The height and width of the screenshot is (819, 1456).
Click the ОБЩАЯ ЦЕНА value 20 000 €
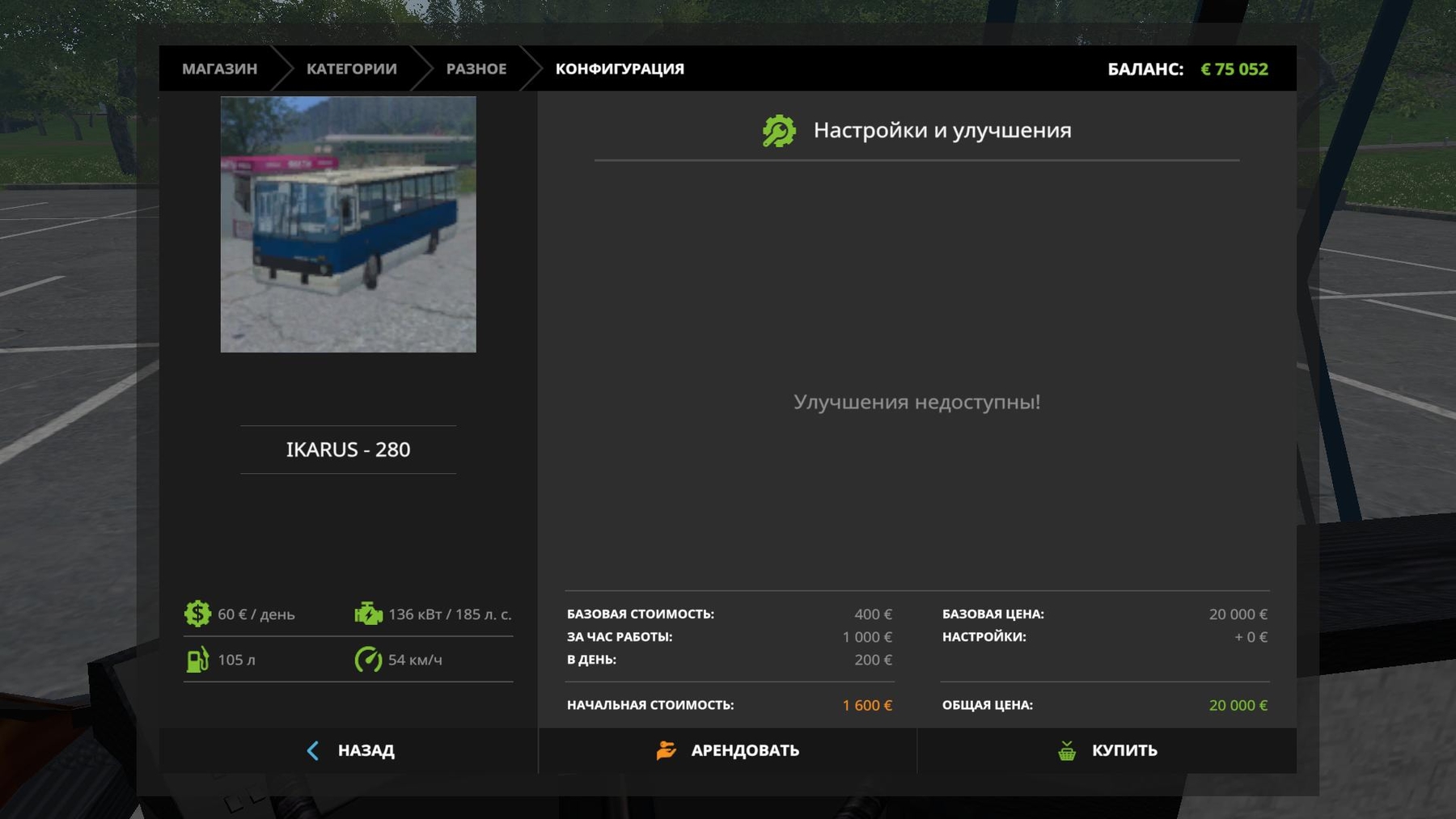point(1238,705)
